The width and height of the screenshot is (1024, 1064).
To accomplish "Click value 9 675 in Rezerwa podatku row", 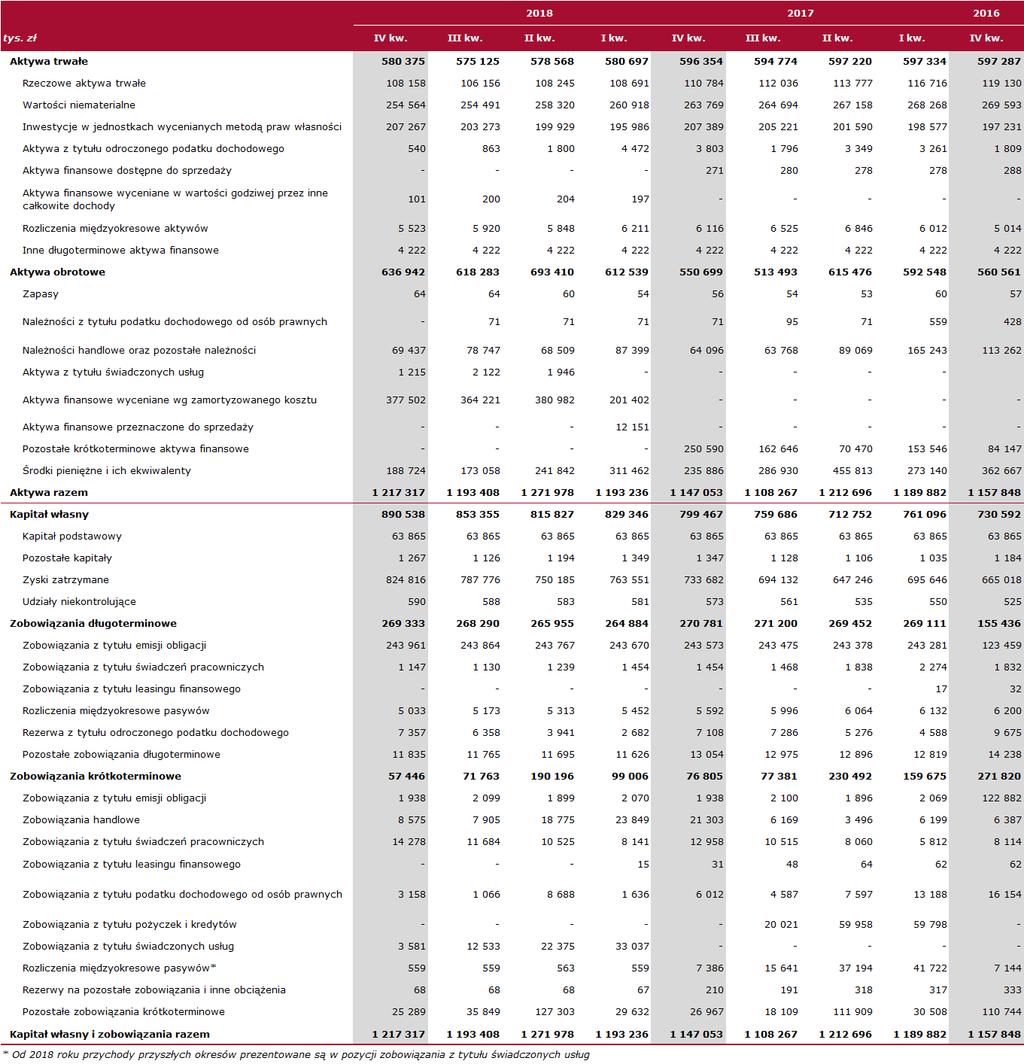I will [1008, 732].
